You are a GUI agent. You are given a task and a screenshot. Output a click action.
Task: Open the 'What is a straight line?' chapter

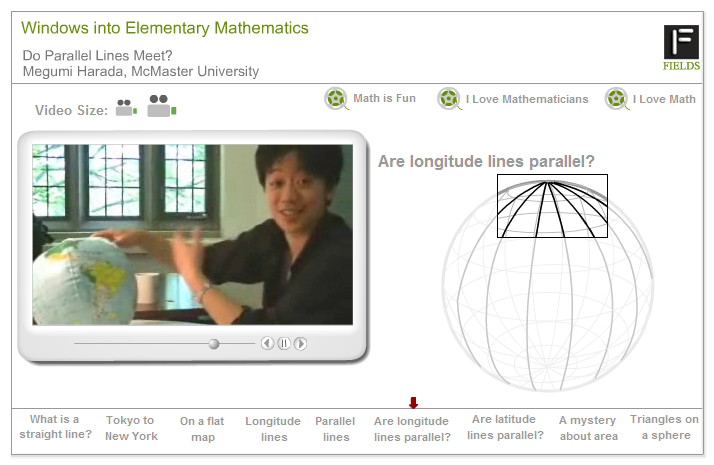click(55, 427)
